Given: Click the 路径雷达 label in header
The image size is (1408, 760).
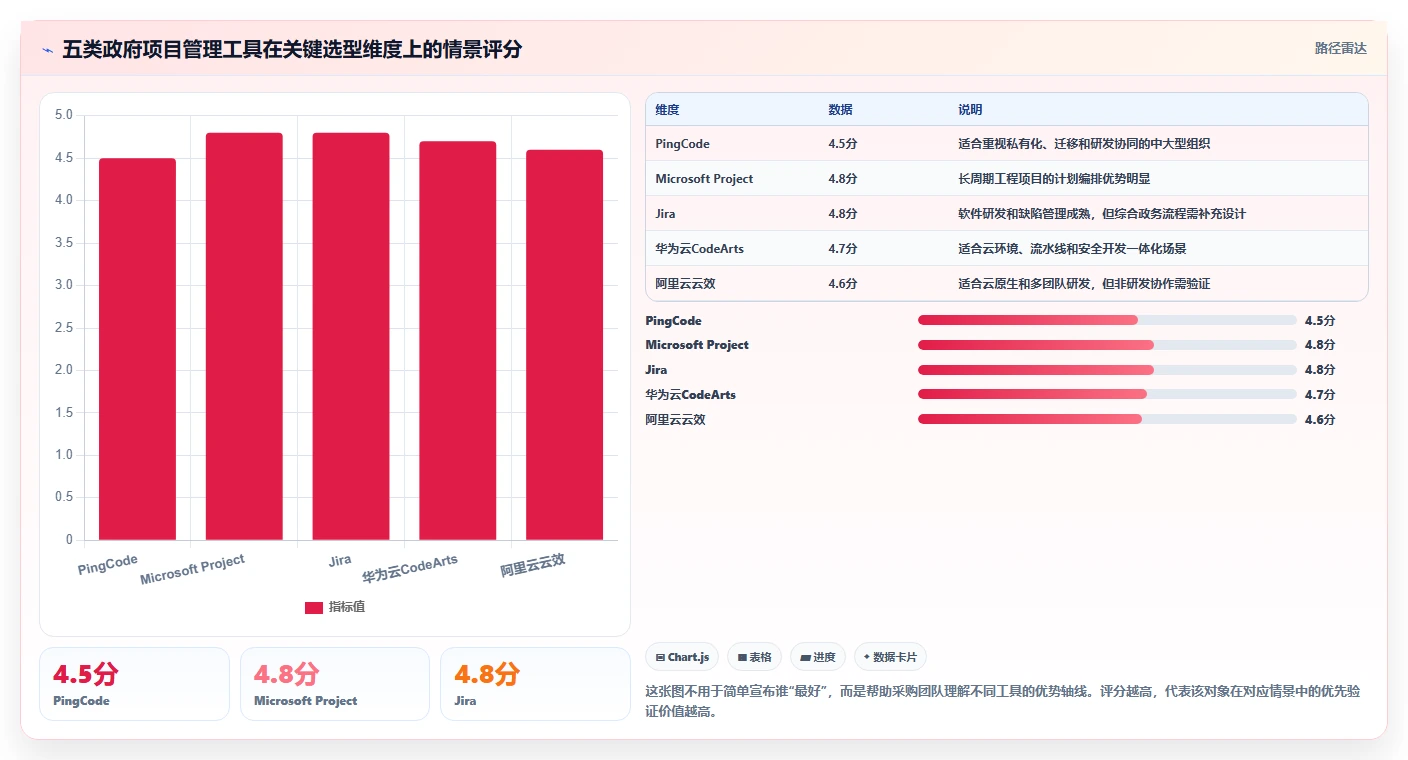Looking at the screenshot, I should [1340, 48].
